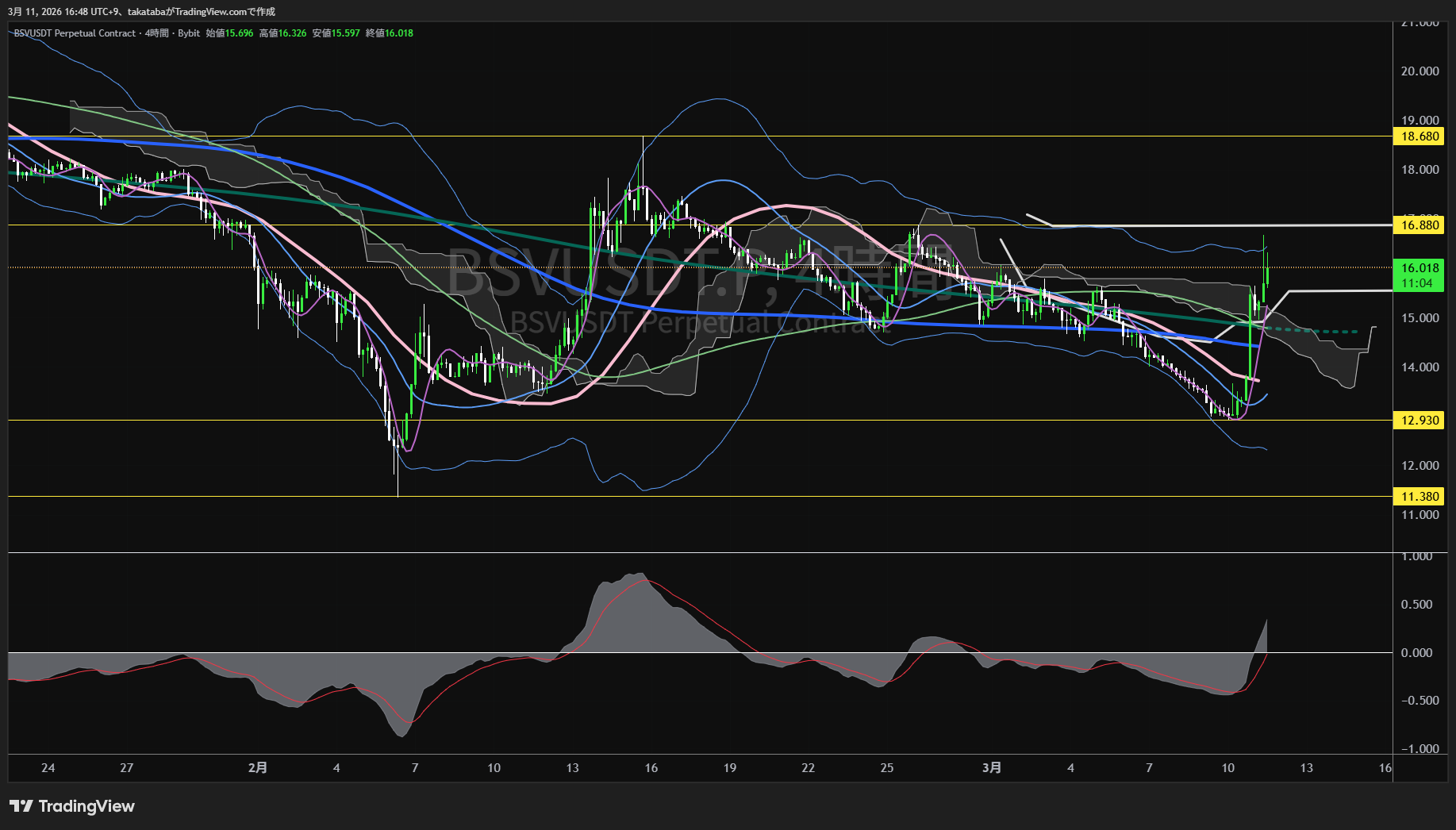Select the 安値 15.597 low value

point(336,33)
